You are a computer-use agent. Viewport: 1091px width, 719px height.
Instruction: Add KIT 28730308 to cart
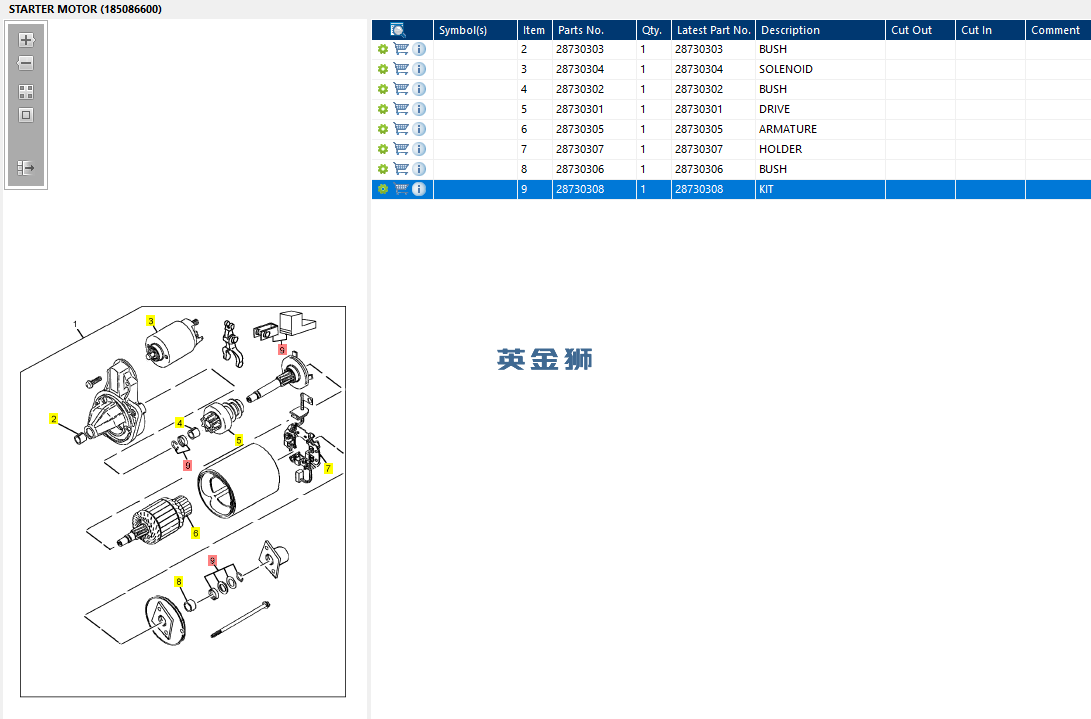pos(401,189)
